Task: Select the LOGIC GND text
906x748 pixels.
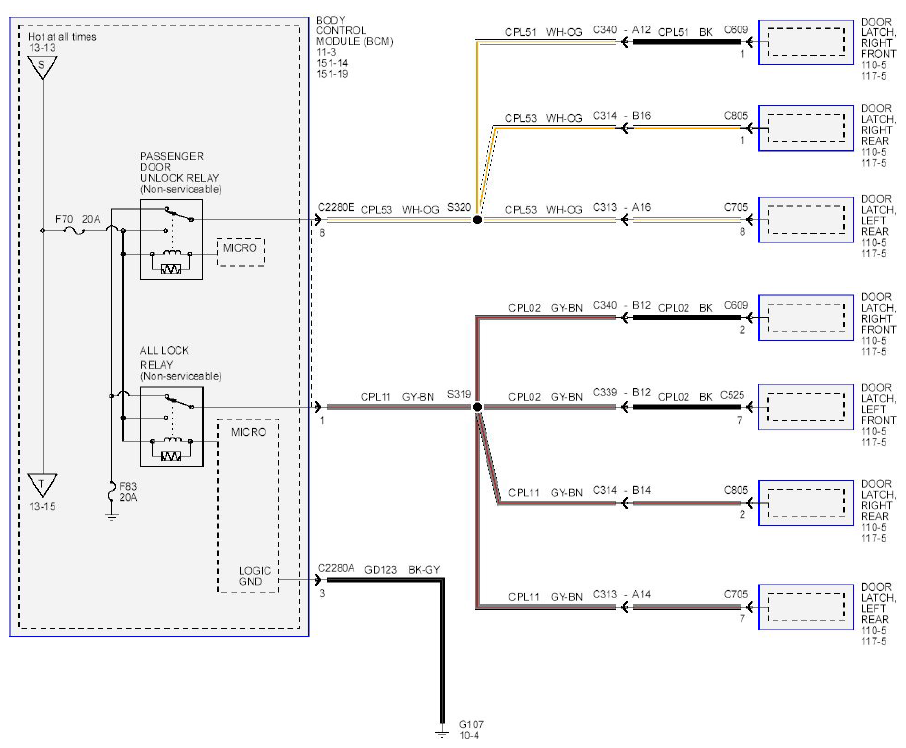Action: (254, 576)
